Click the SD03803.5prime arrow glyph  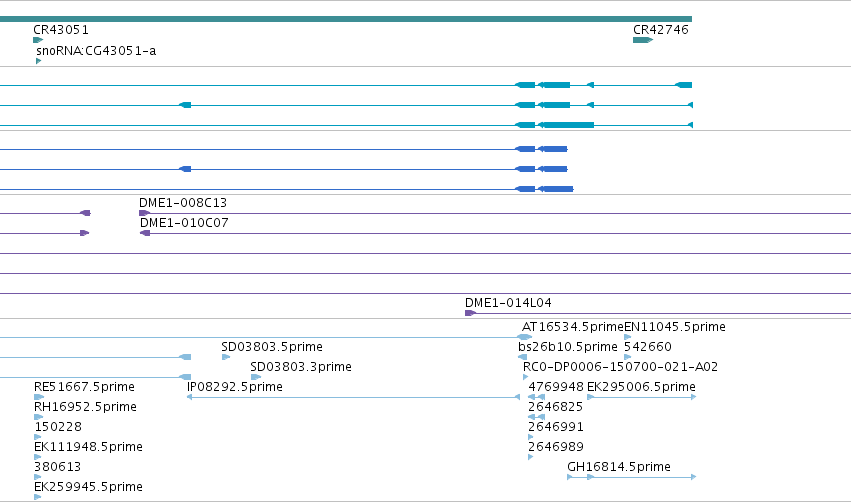226,357
